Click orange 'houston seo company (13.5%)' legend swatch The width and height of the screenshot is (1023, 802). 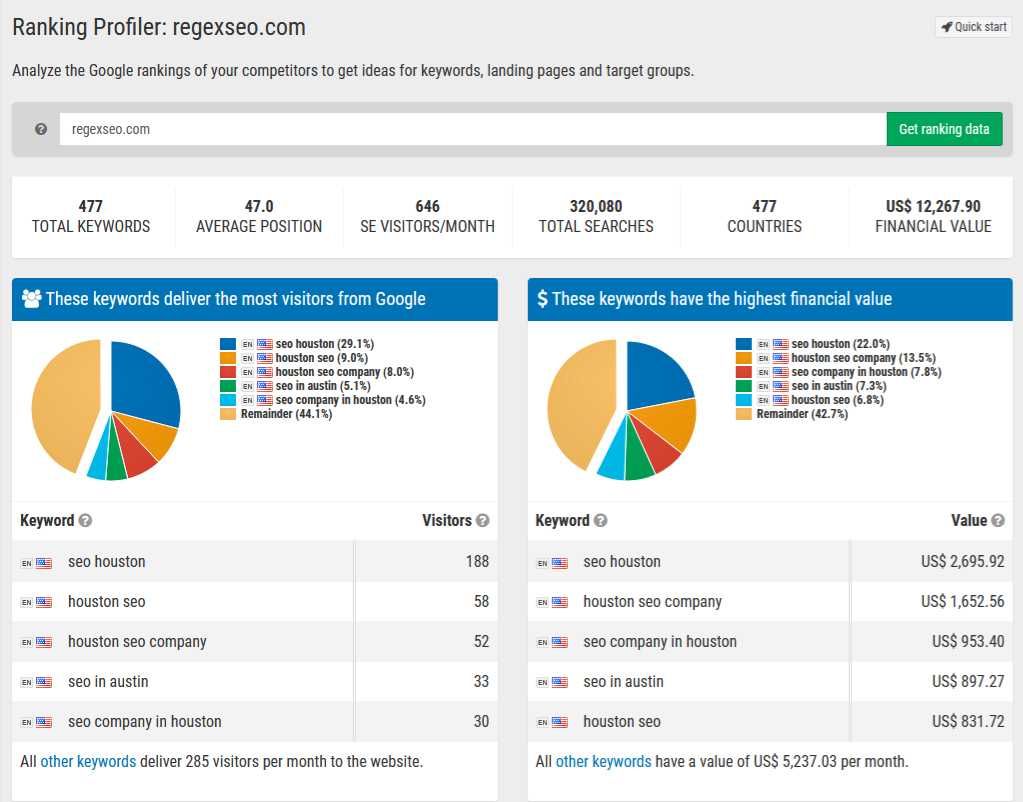(x=744, y=358)
